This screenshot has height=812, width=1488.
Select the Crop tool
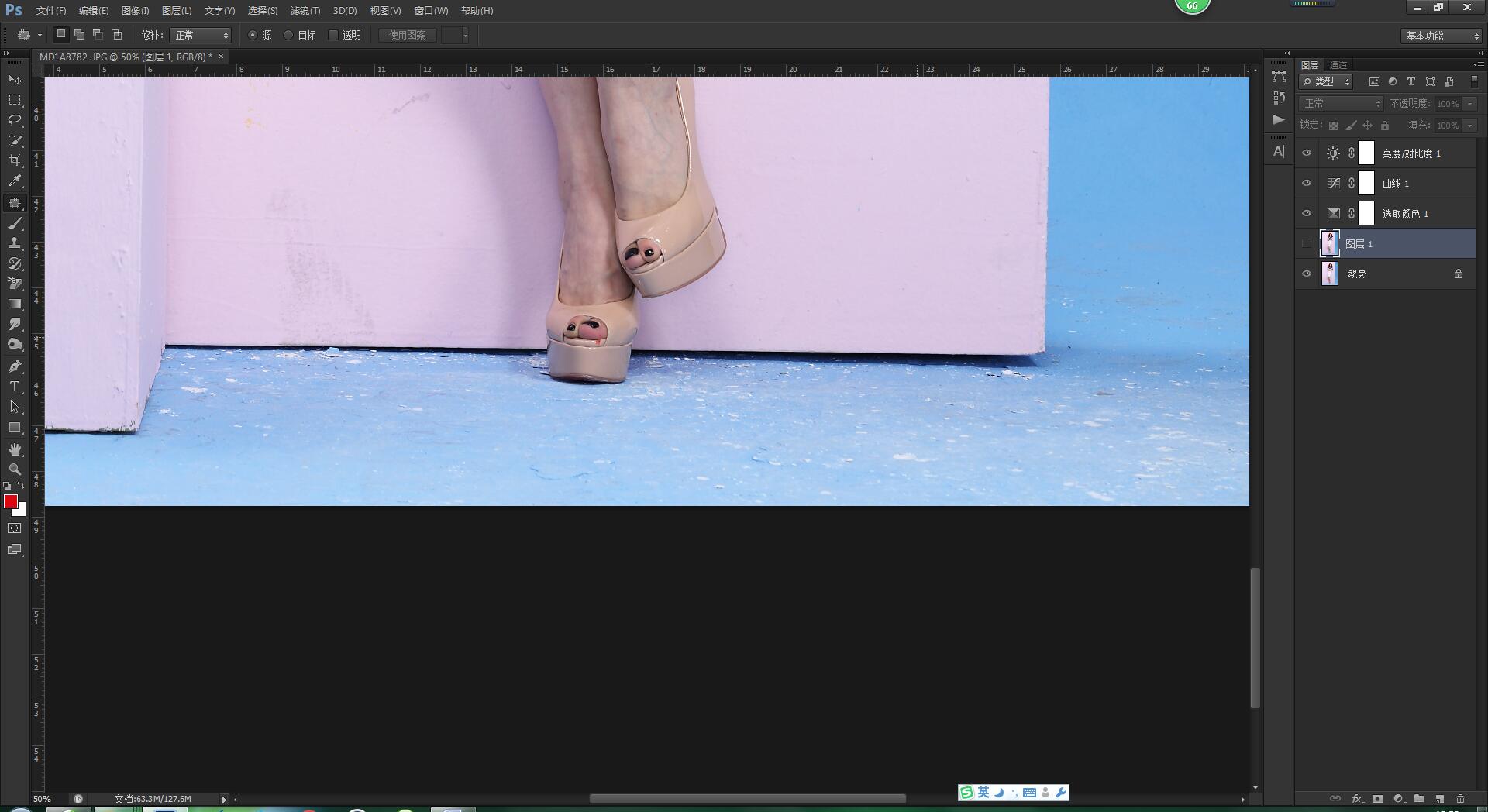tap(15, 160)
